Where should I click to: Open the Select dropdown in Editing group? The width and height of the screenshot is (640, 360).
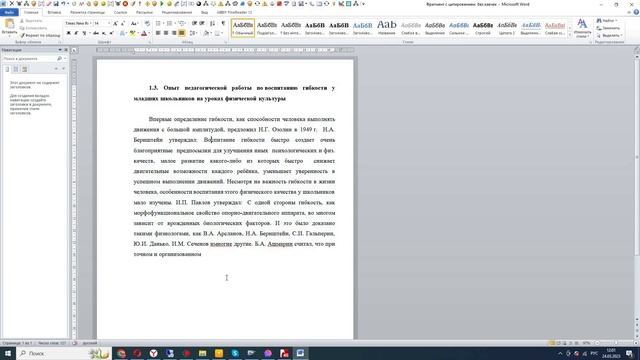tap(610, 36)
